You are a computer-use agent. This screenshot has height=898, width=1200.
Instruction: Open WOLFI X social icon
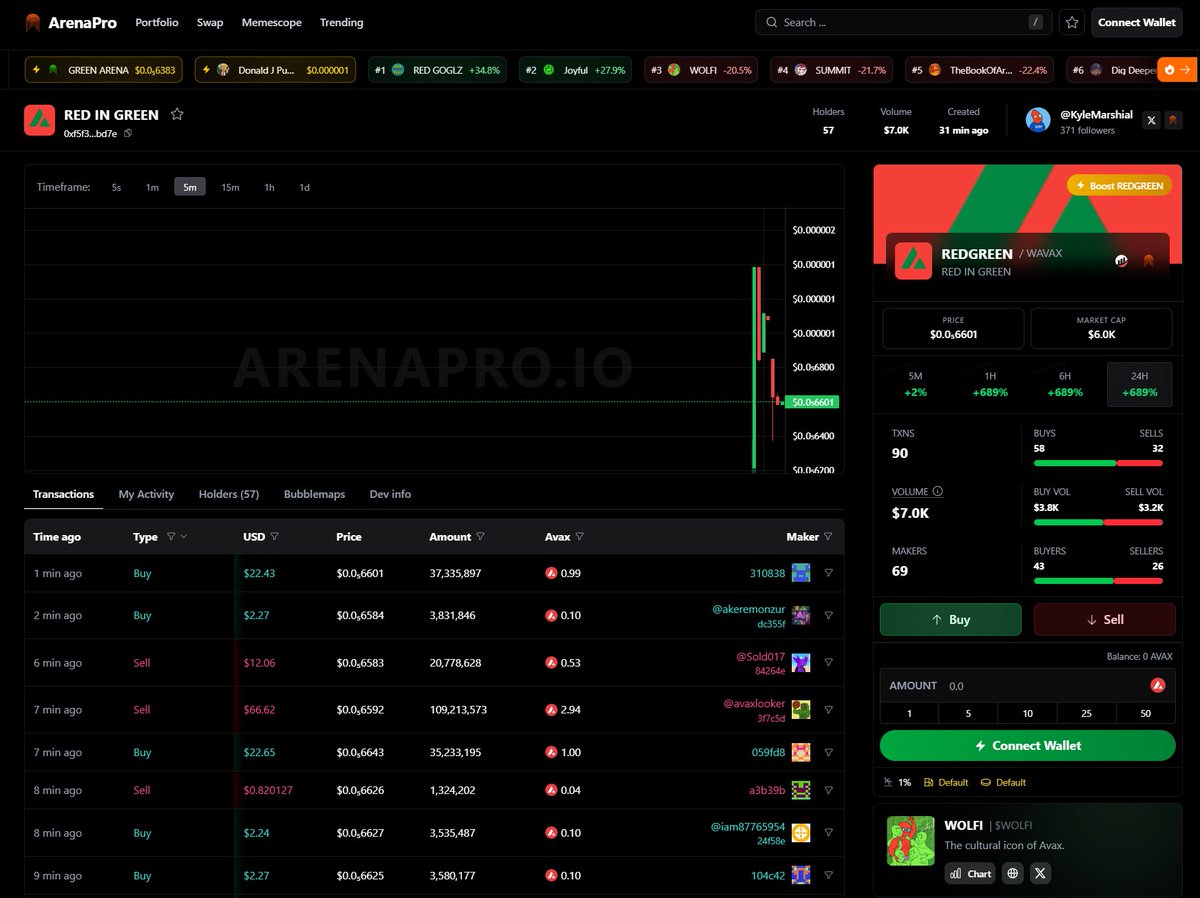pyautogui.click(x=1041, y=874)
